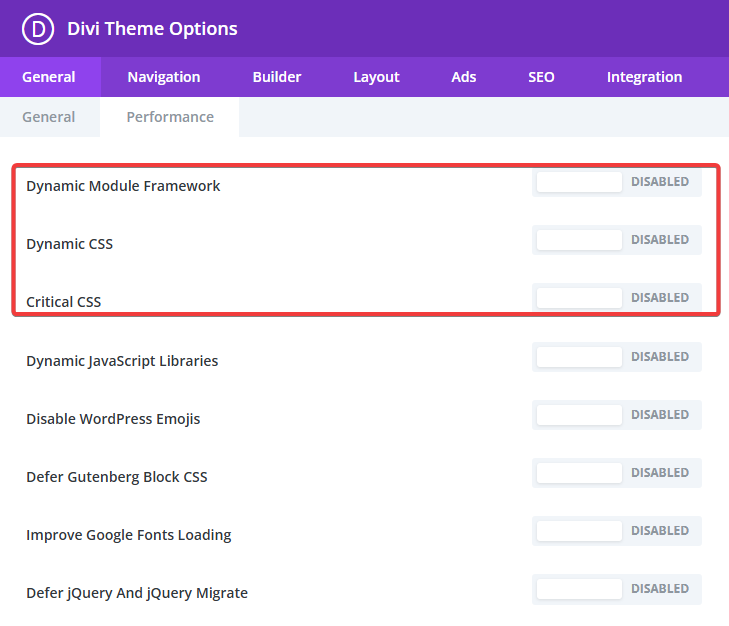Enable Dynamic JavaScript Libraries toggle
729x626 pixels.
616,357
